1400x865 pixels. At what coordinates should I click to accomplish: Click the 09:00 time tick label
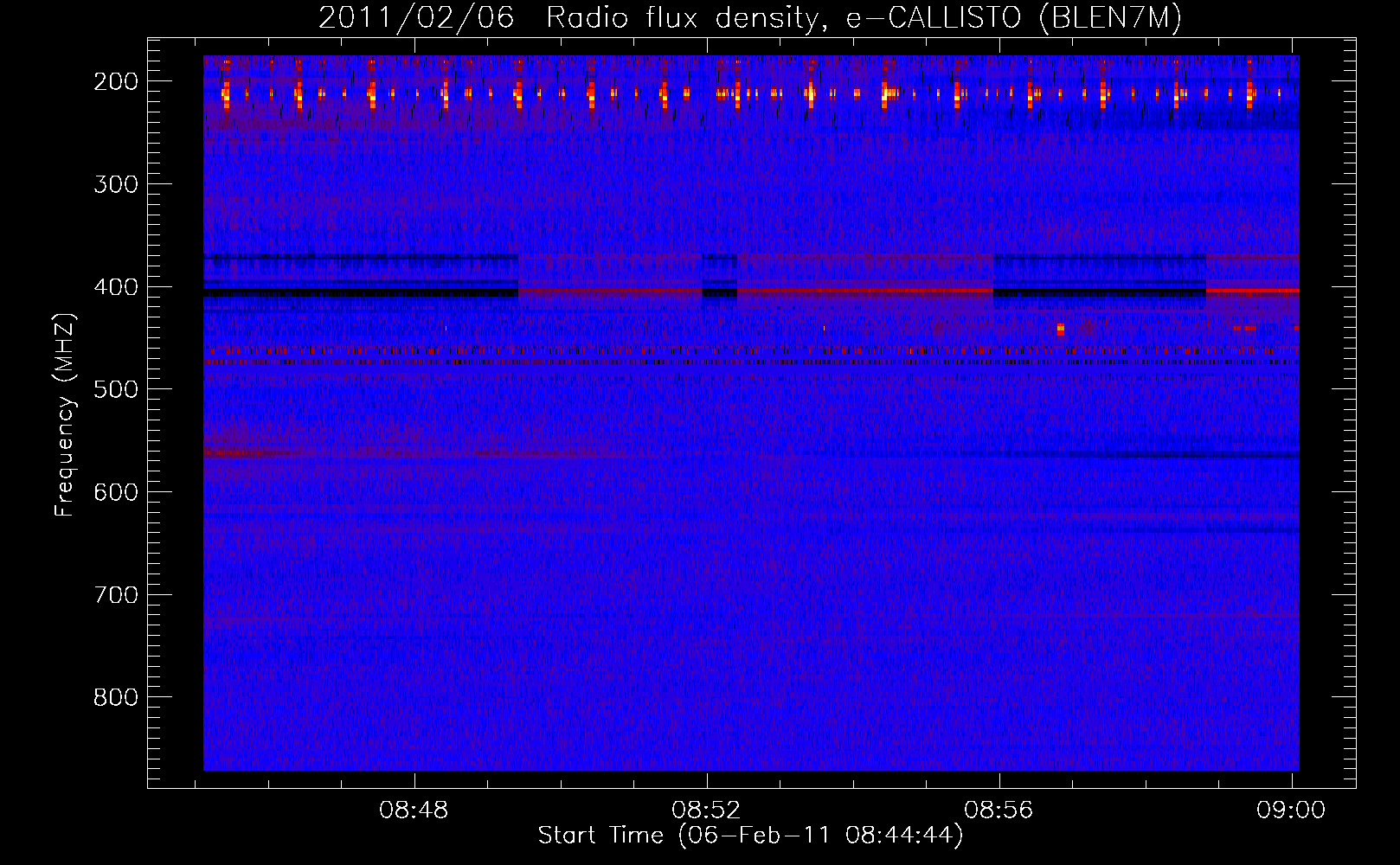tap(1291, 811)
